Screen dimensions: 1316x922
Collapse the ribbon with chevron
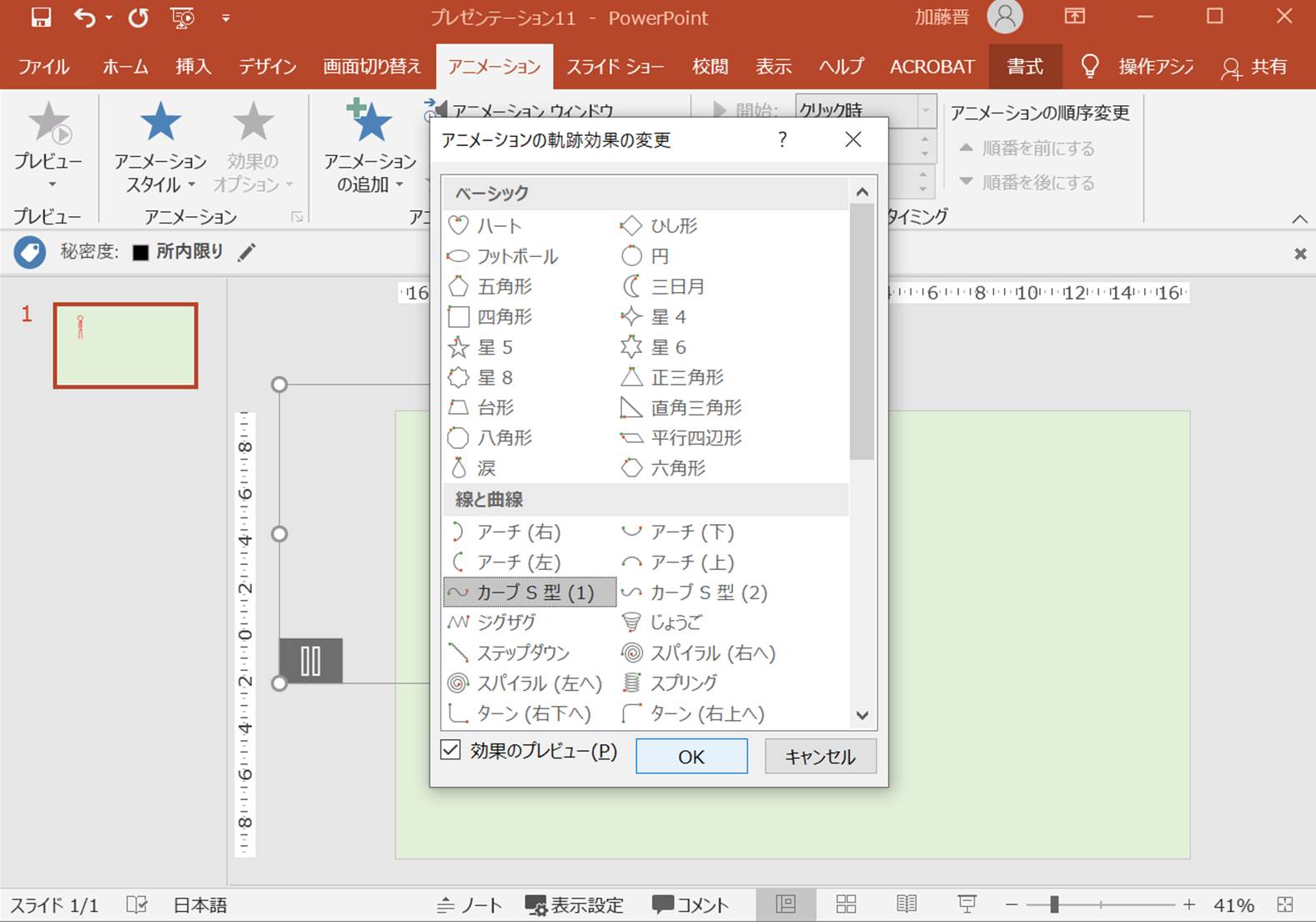coord(1299,219)
